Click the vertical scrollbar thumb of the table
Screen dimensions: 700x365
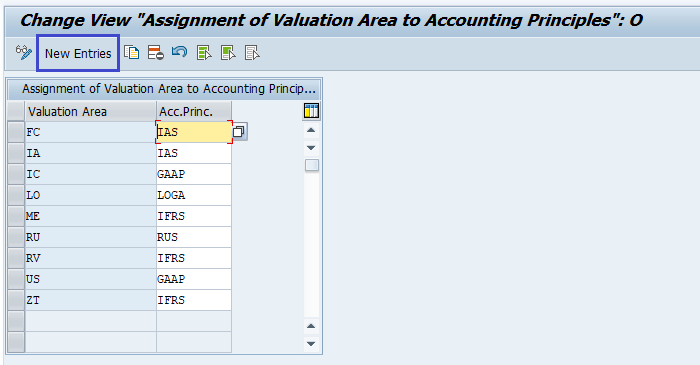coord(312,165)
